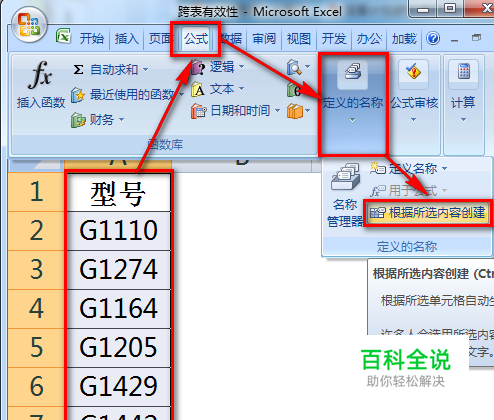Screen dimensions: 494x420
Task: Click the 根据所选内容创建 grid icon
Action: pos(378,213)
